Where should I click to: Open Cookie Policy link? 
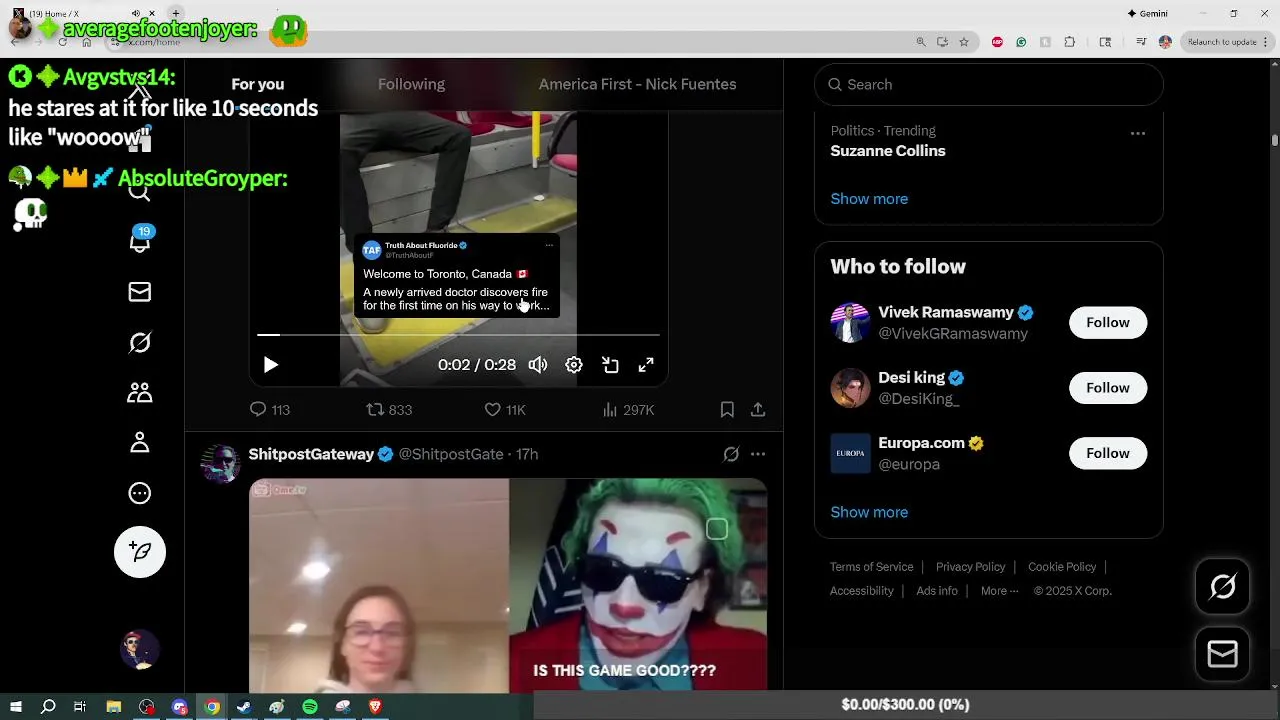pos(1062,567)
